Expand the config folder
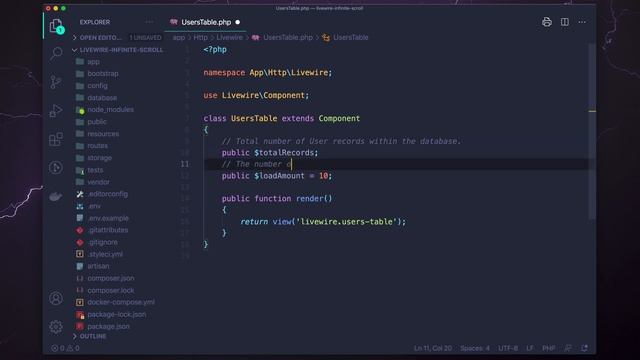Screen dimensions: 640x360 97,86
